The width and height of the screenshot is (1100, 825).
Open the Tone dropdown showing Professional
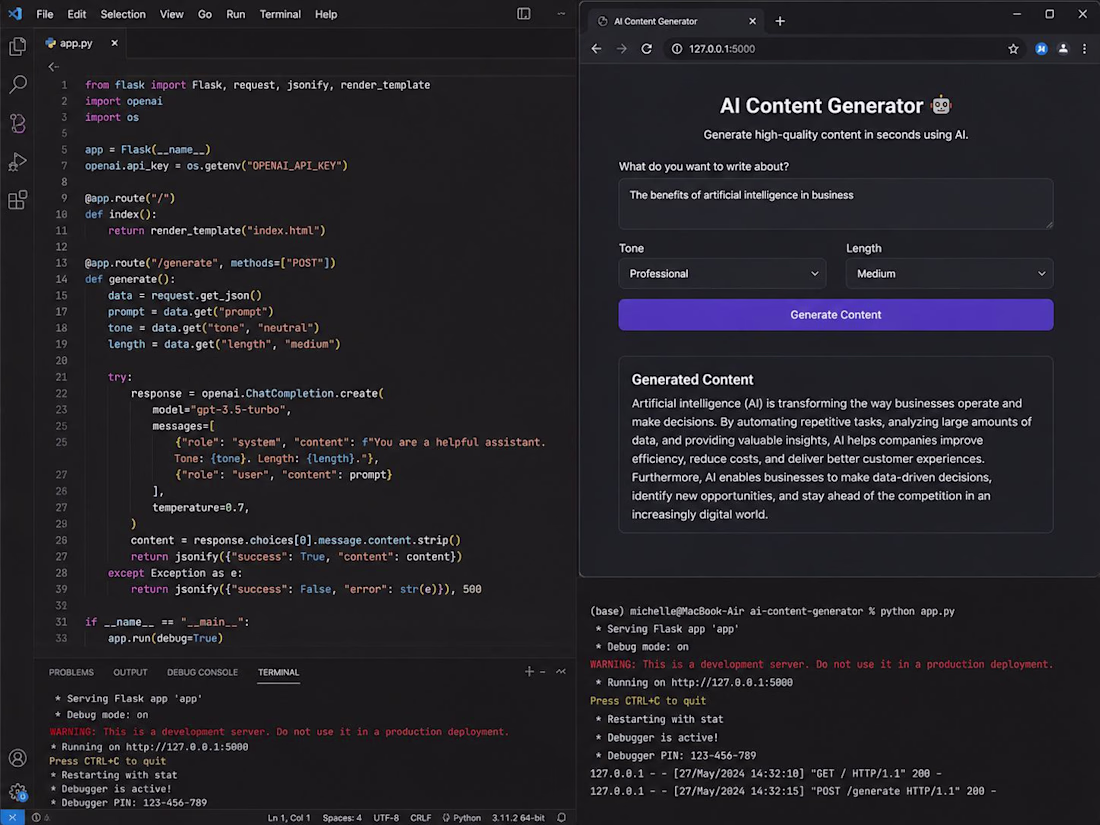722,274
